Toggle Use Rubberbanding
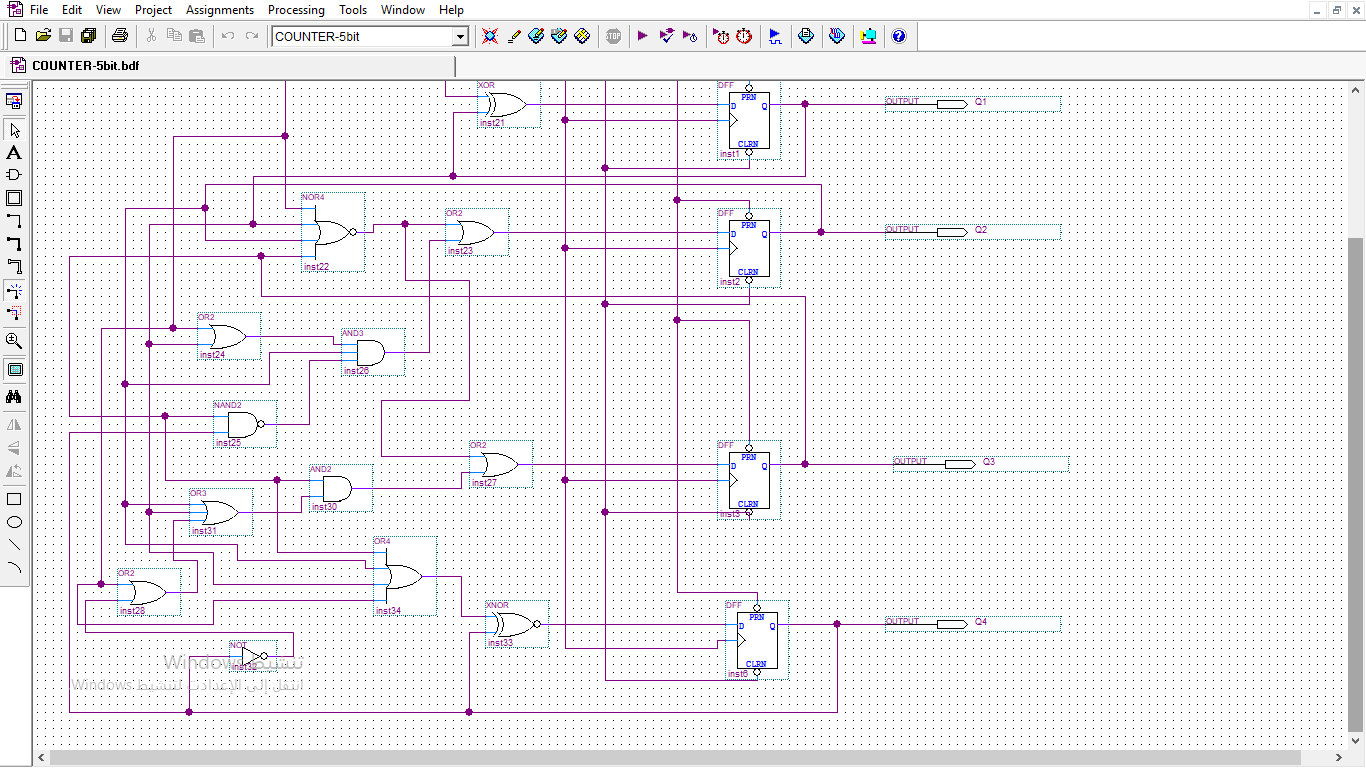The image size is (1366, 768). click(x=14, y=291)
